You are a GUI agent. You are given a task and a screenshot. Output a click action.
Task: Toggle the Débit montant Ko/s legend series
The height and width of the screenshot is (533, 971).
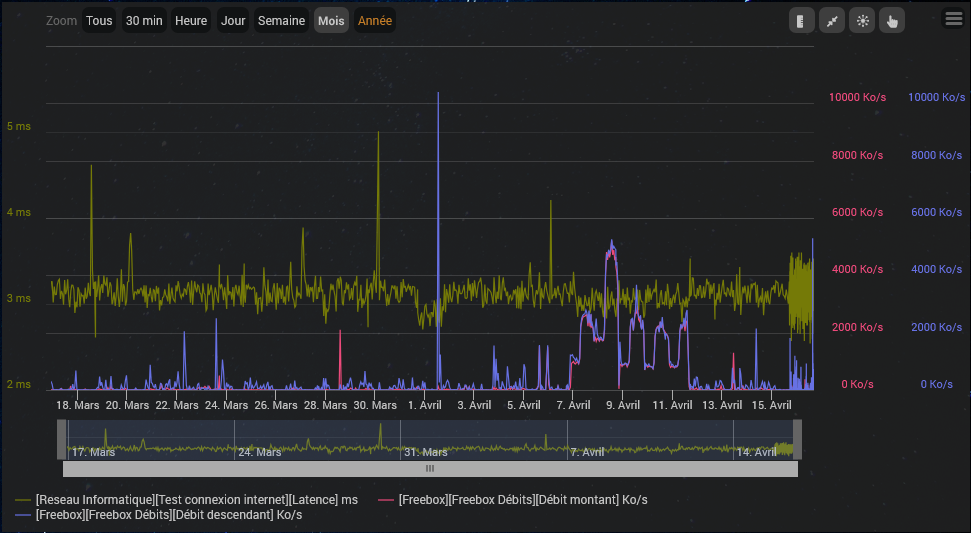[513, 500]
